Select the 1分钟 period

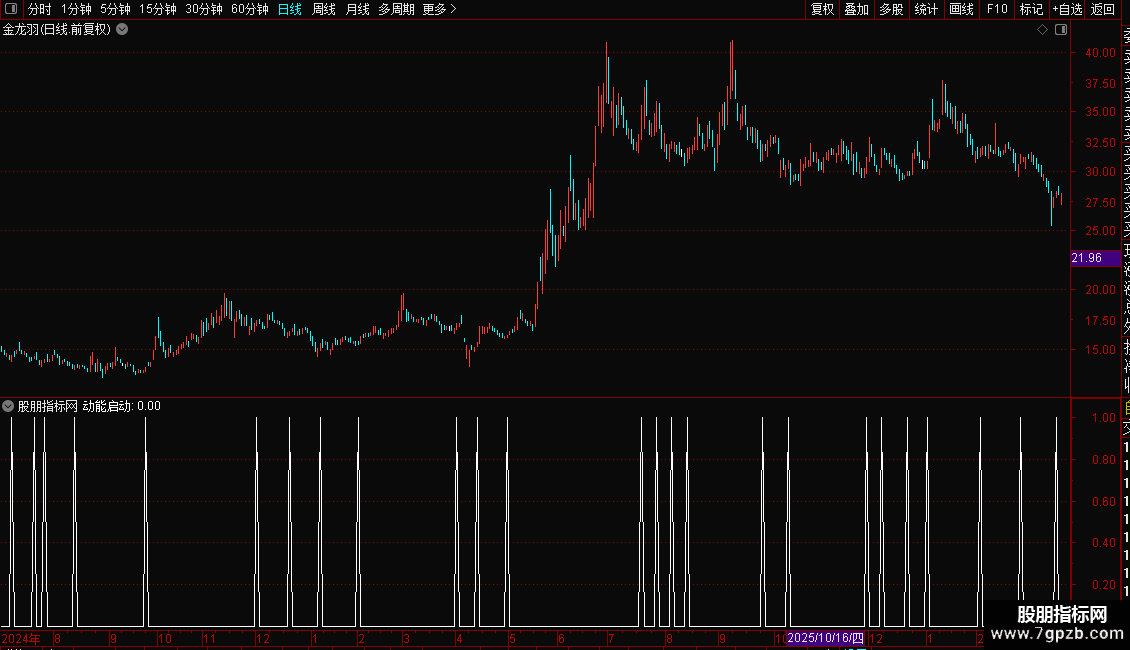tap(76, 9)
